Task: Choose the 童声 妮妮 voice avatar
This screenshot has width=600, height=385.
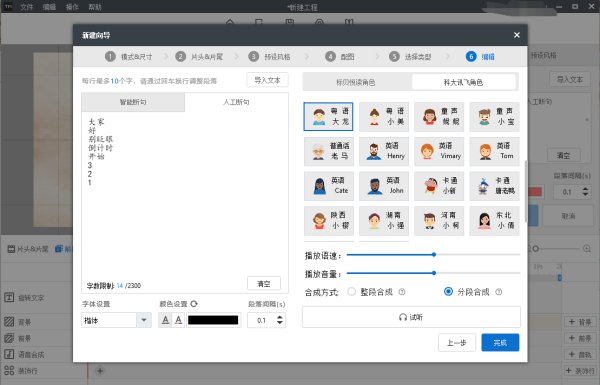Action: tap(439, 116)
